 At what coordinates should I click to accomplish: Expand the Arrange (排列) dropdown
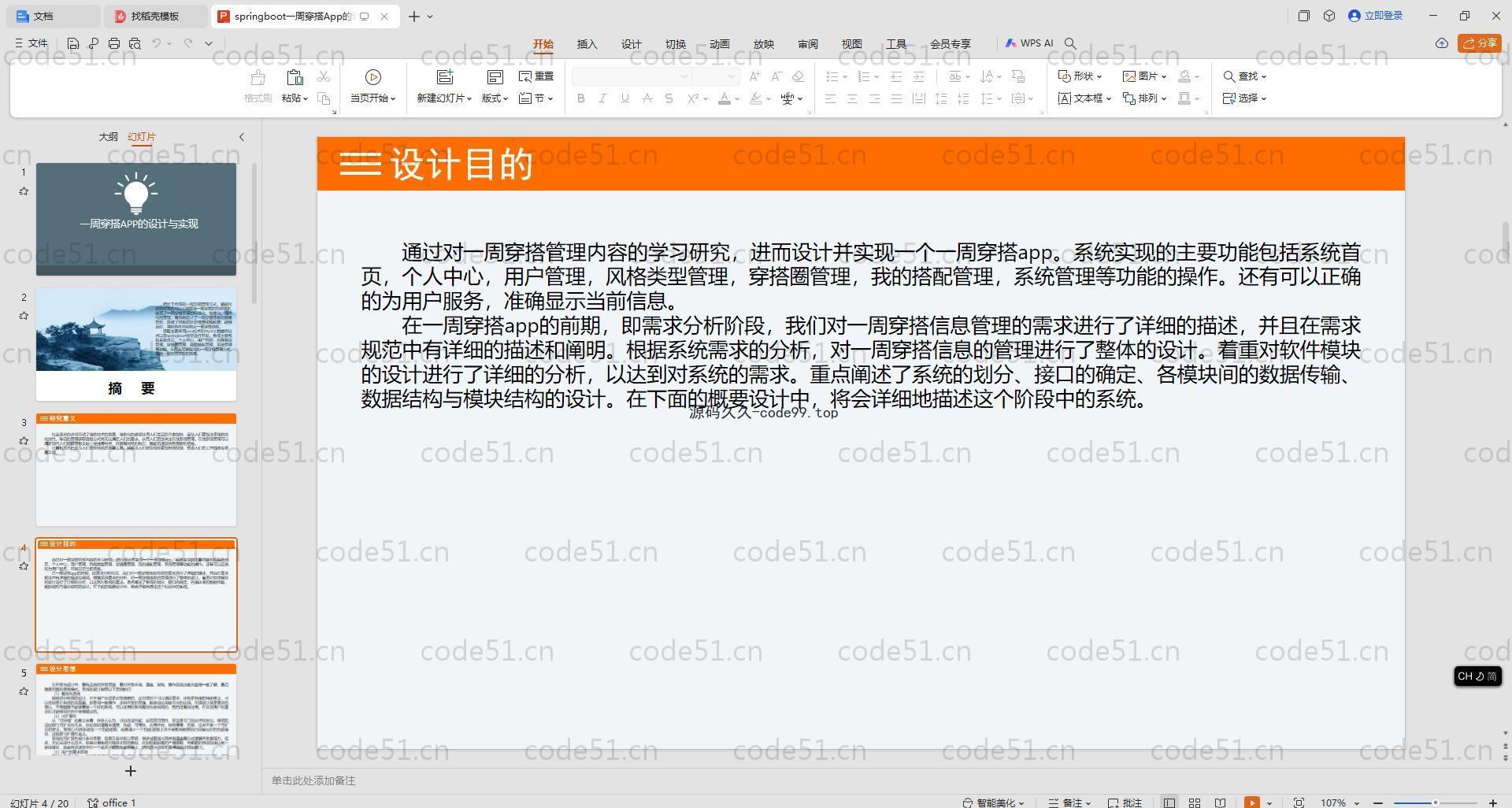(1145, 98)
